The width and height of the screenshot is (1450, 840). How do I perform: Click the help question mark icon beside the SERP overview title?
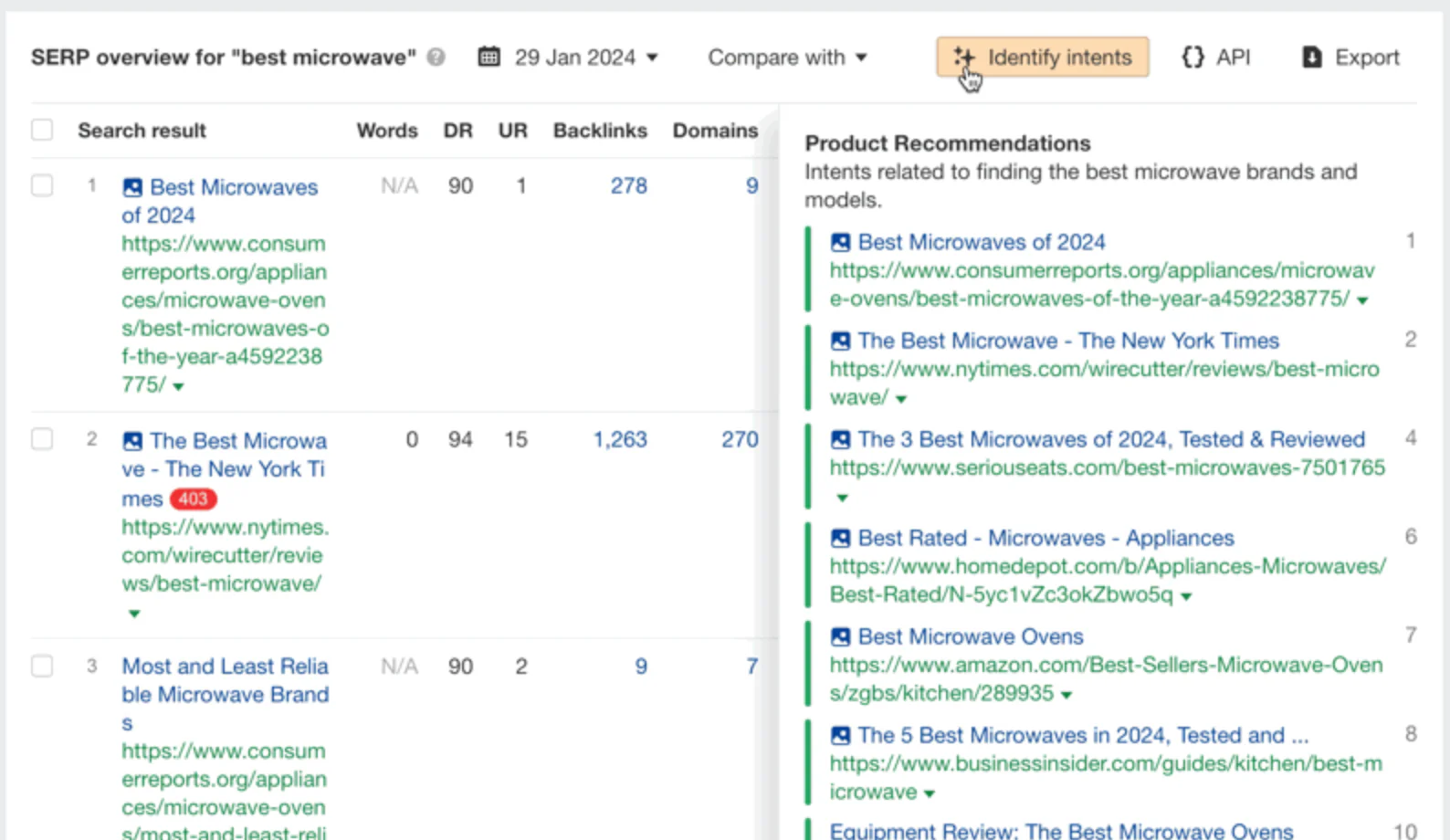point(436,58)
